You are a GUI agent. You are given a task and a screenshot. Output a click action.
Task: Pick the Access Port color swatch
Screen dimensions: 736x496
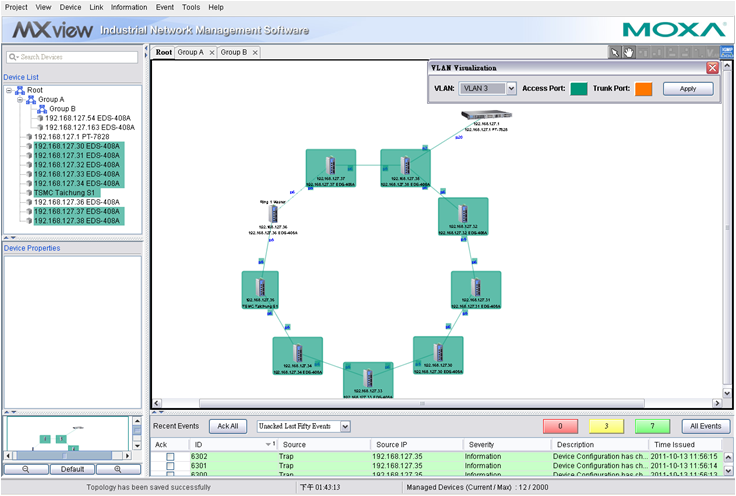tap(579, 89)
